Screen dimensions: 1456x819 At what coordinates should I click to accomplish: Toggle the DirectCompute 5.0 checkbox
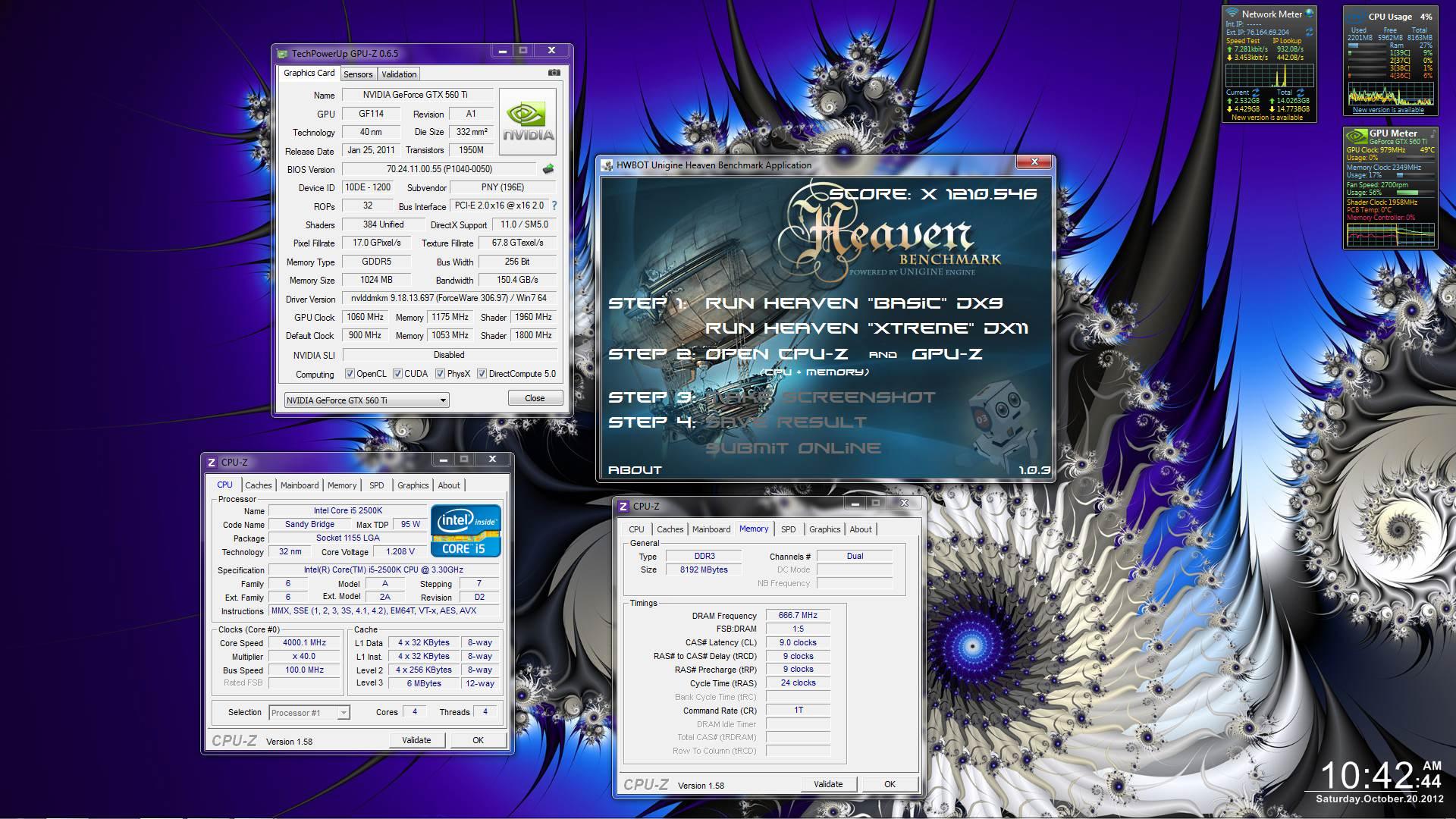(x=482, y=373)
